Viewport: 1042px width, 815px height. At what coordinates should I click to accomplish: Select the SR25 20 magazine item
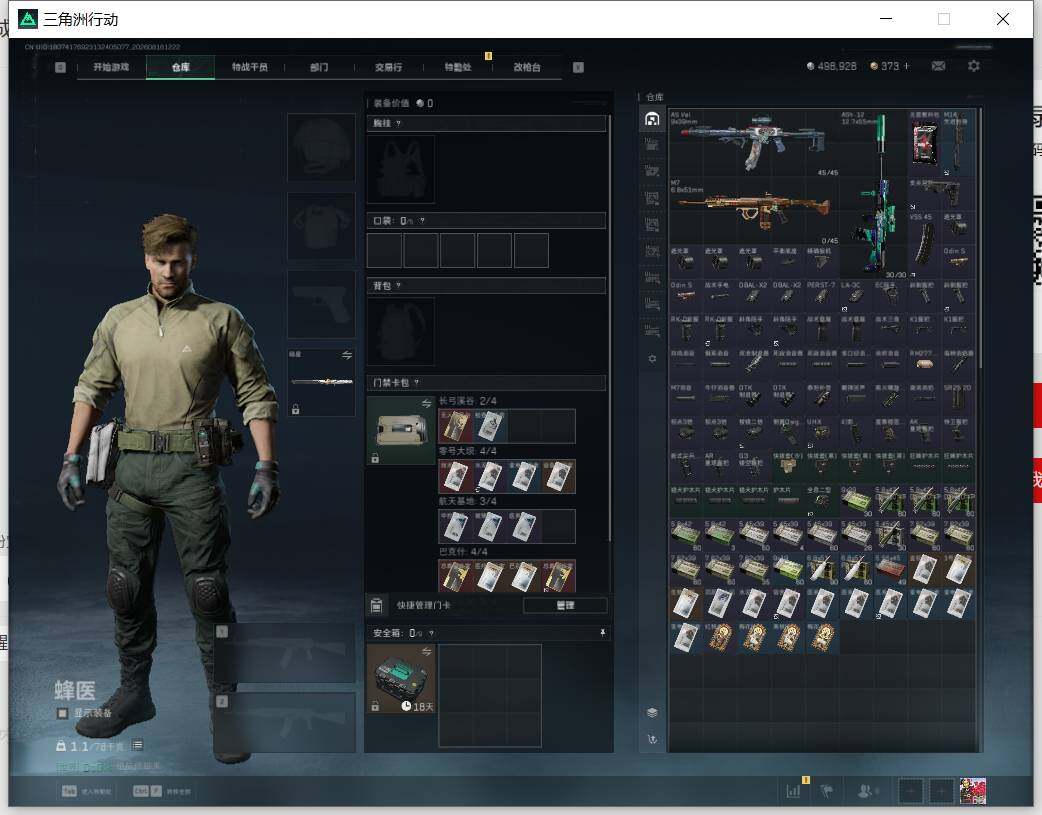coord(958,399)
